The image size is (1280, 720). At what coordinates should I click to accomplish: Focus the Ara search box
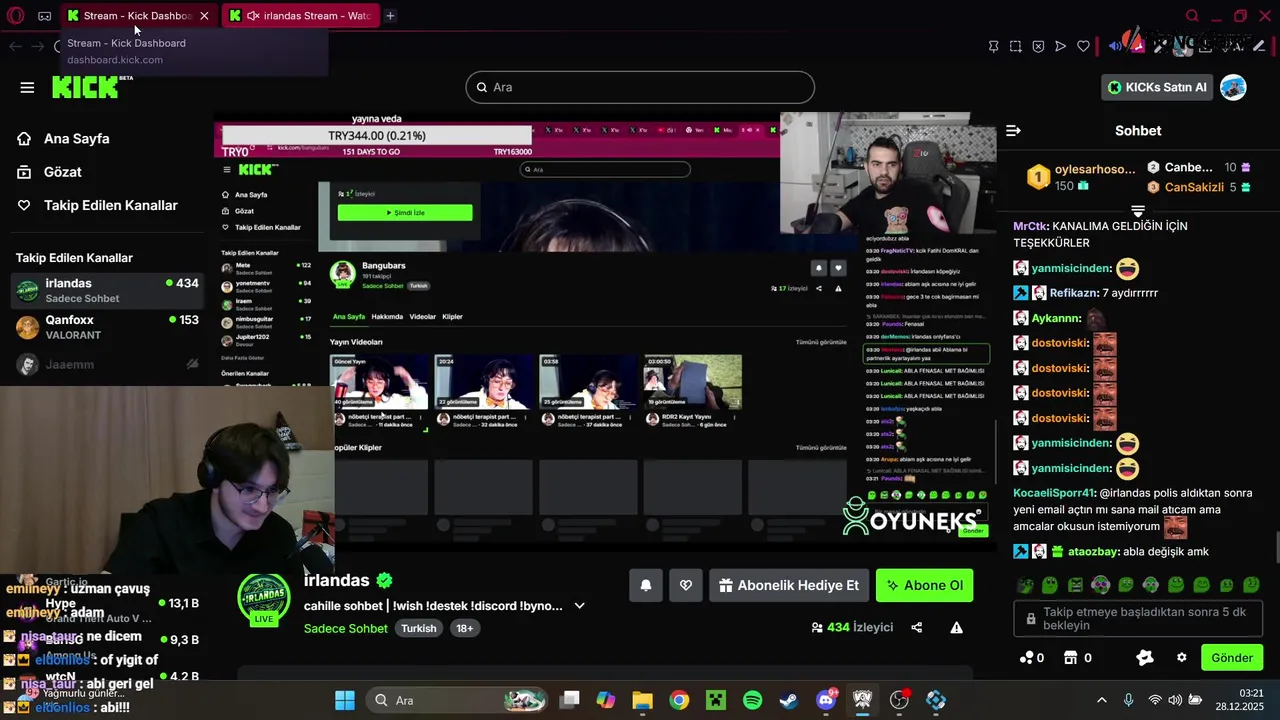(x=640, y=87)
